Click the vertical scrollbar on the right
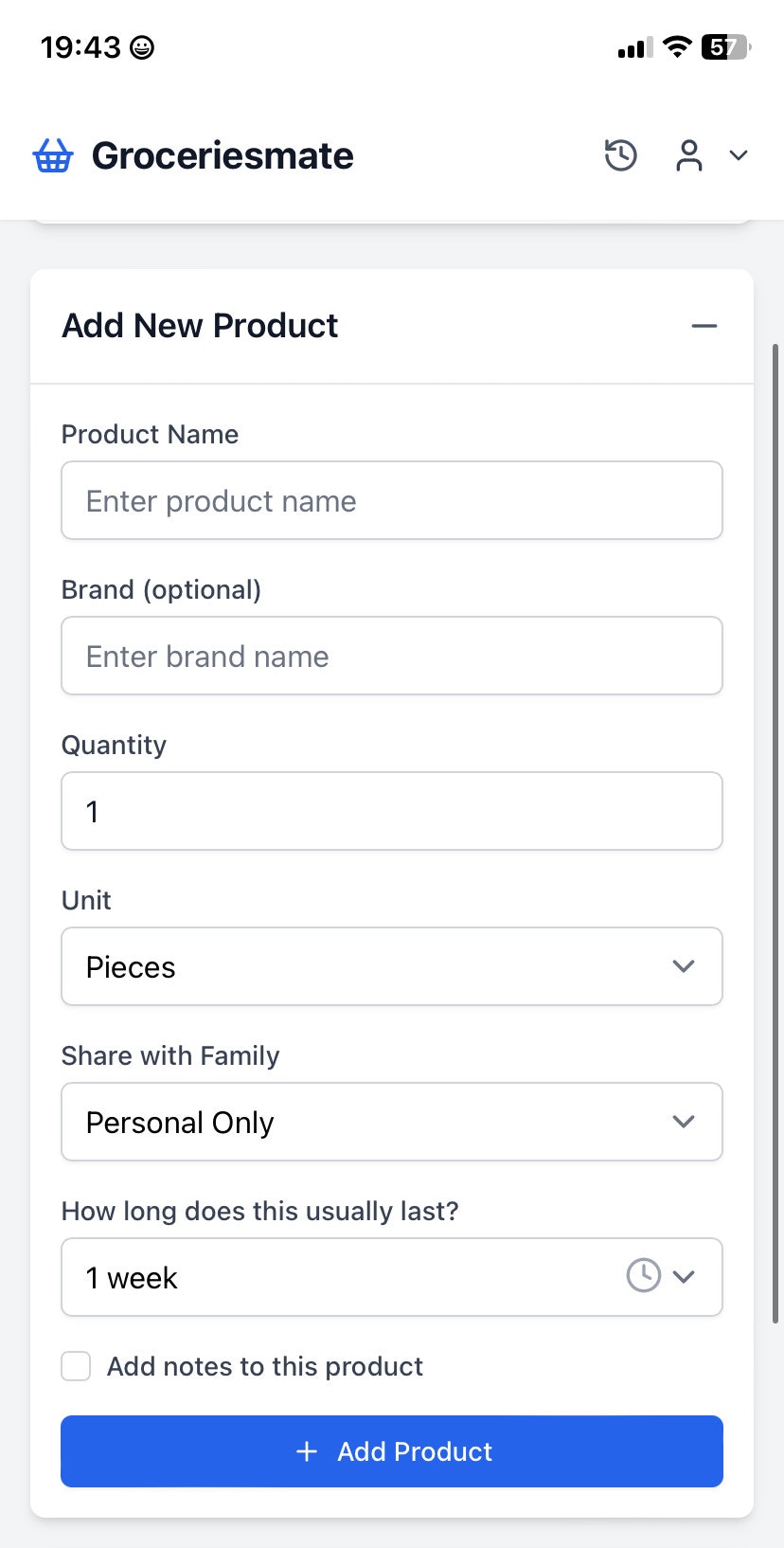The width and height of the screenshot is (784, 1548). coord(776,834)
